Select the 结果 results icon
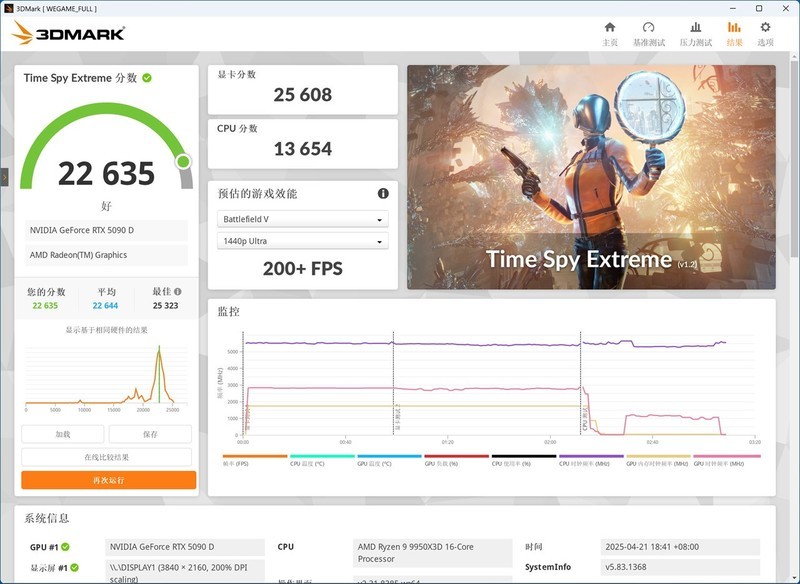The width and height of the screenshot is (800, 584). pyautogui.click(x=733, y=28)
